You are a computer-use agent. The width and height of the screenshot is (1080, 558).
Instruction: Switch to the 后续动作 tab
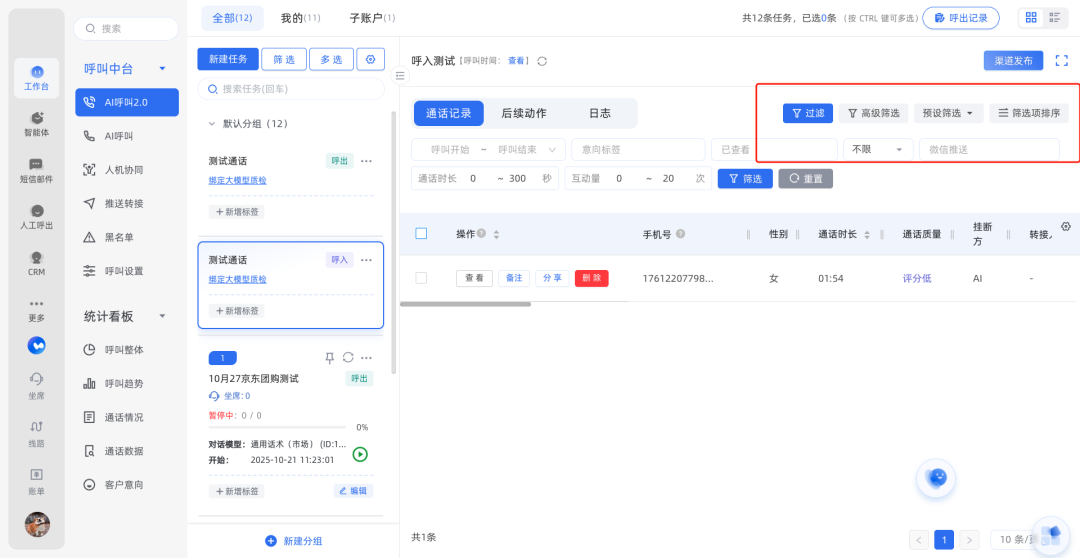click(523, 113)
